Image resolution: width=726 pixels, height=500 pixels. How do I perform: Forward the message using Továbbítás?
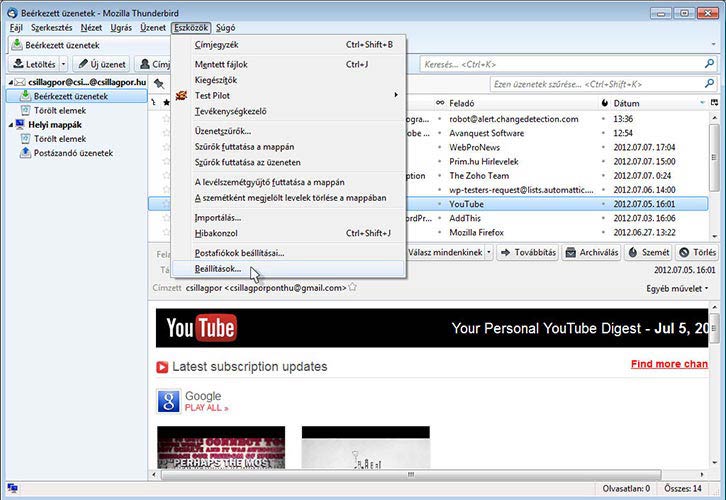(x=527, y=252)
